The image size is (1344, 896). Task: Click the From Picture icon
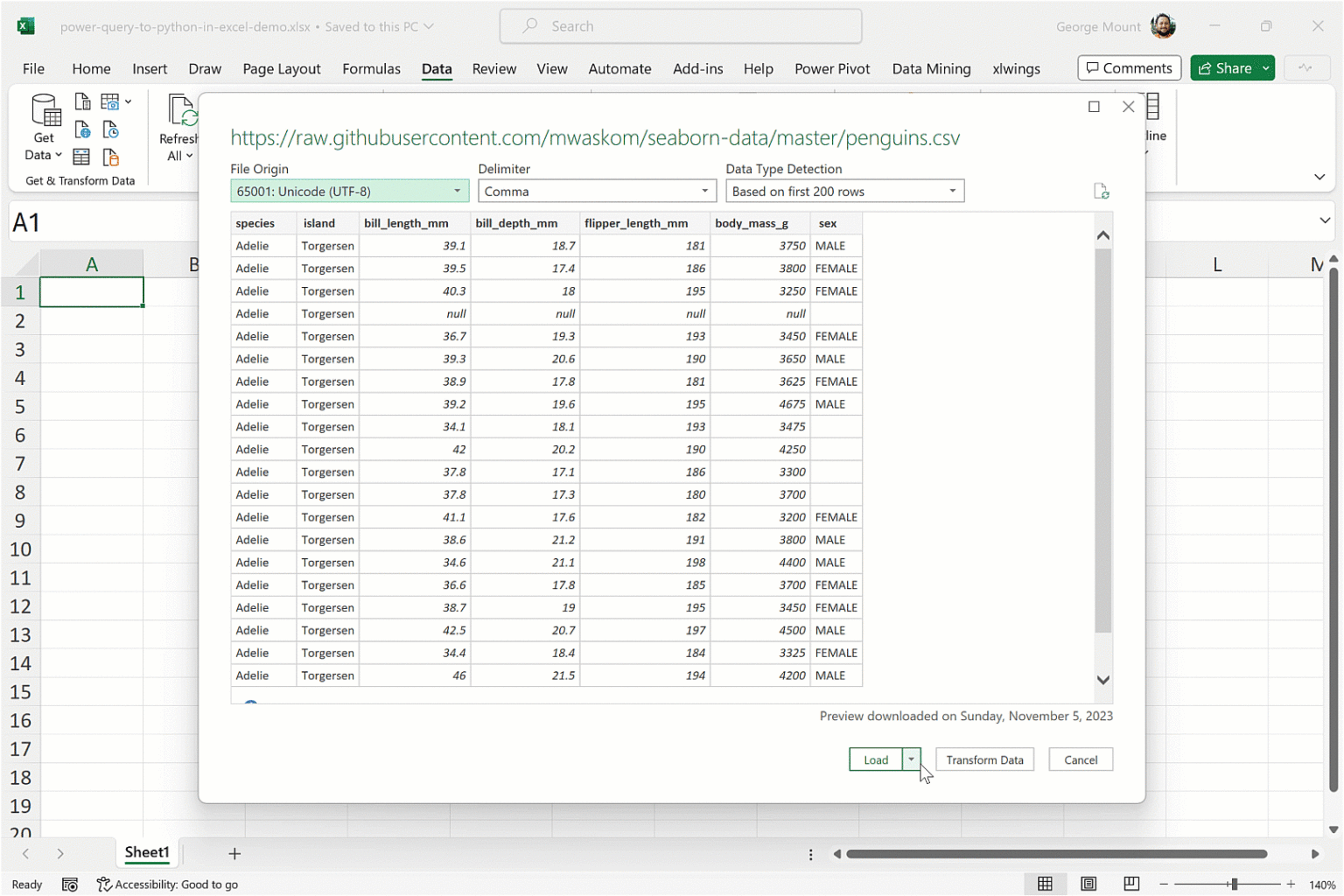111,102
